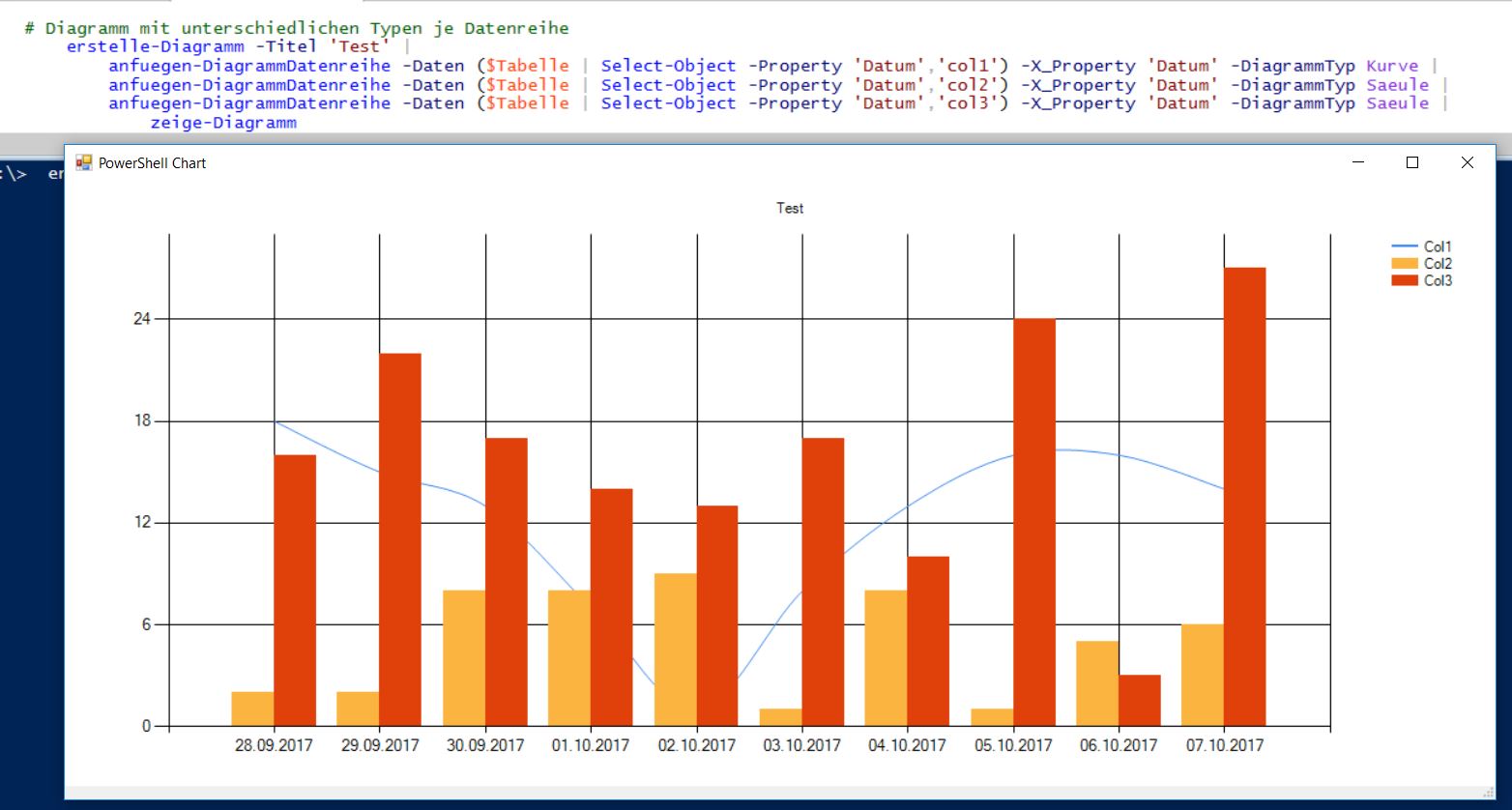Click the Col2 legend orange swatch
The height and width of the screenshot is (810, 1512).
(x=1405, y=263)
